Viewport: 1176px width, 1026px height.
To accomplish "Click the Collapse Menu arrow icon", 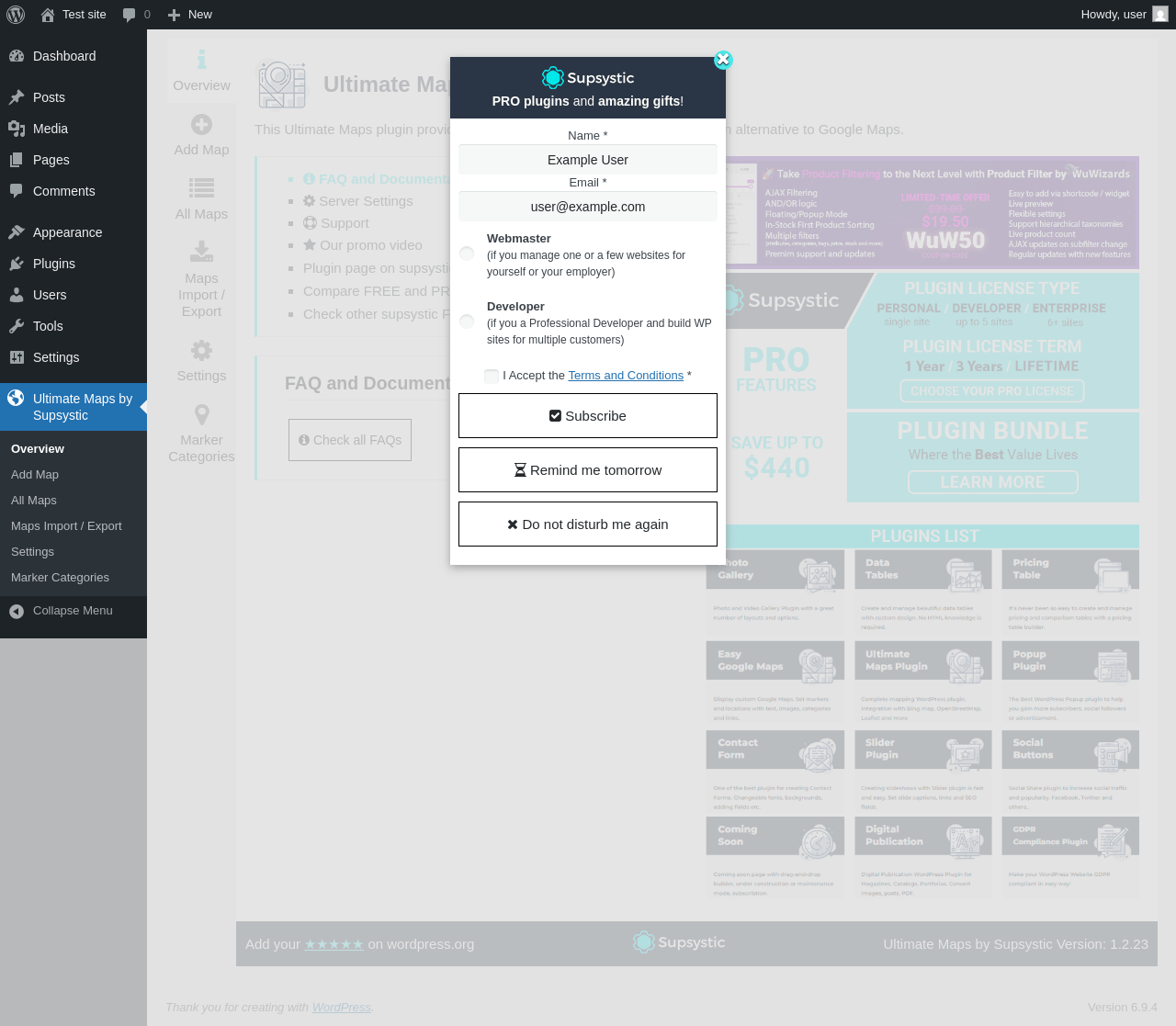I will pyautogui.click(x=17, y=611).
